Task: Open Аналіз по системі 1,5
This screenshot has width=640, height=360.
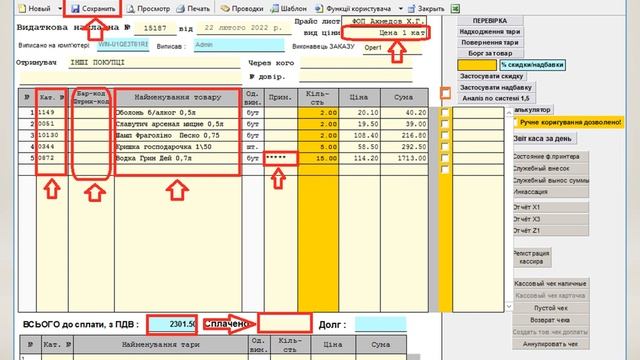Action: pyautogui.click(x=496, y=98)
